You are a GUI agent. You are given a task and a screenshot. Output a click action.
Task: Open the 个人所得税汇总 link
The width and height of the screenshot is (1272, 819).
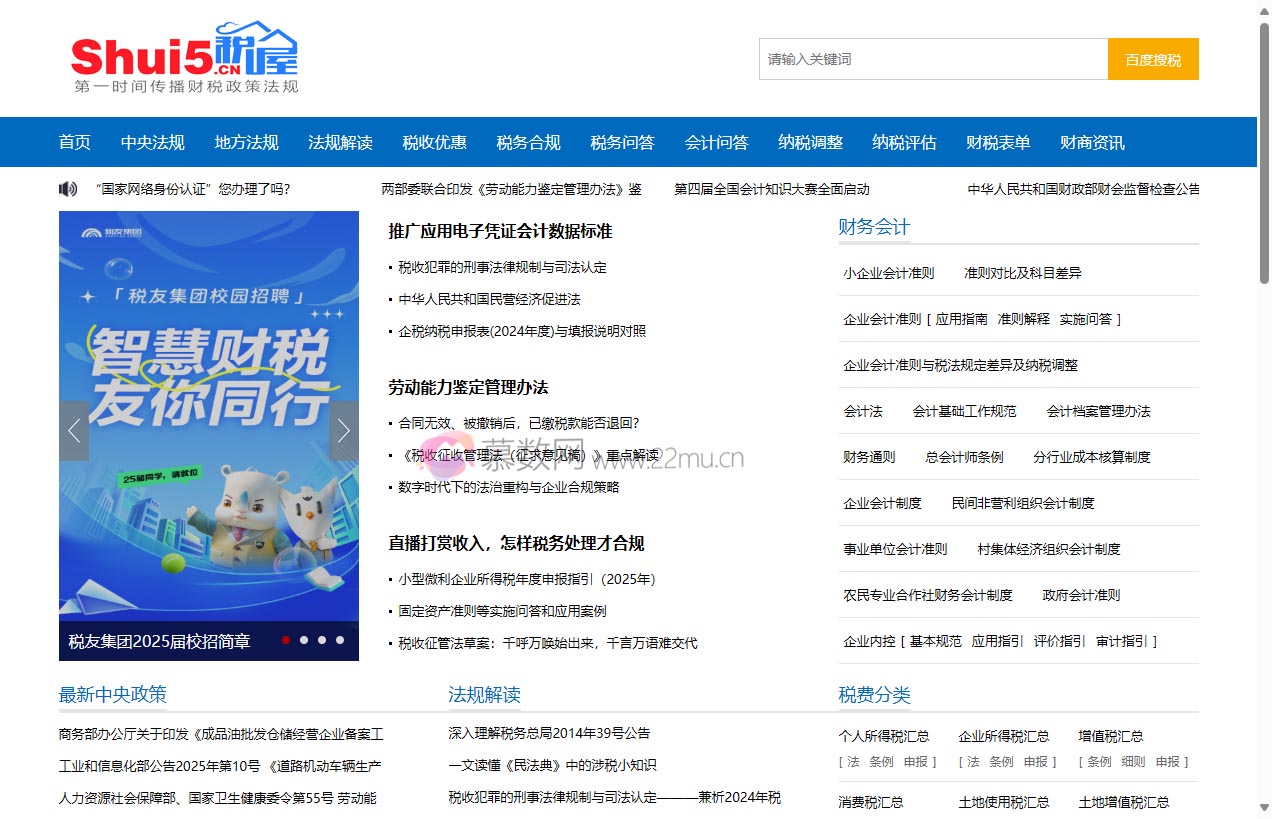pos(883,736)
